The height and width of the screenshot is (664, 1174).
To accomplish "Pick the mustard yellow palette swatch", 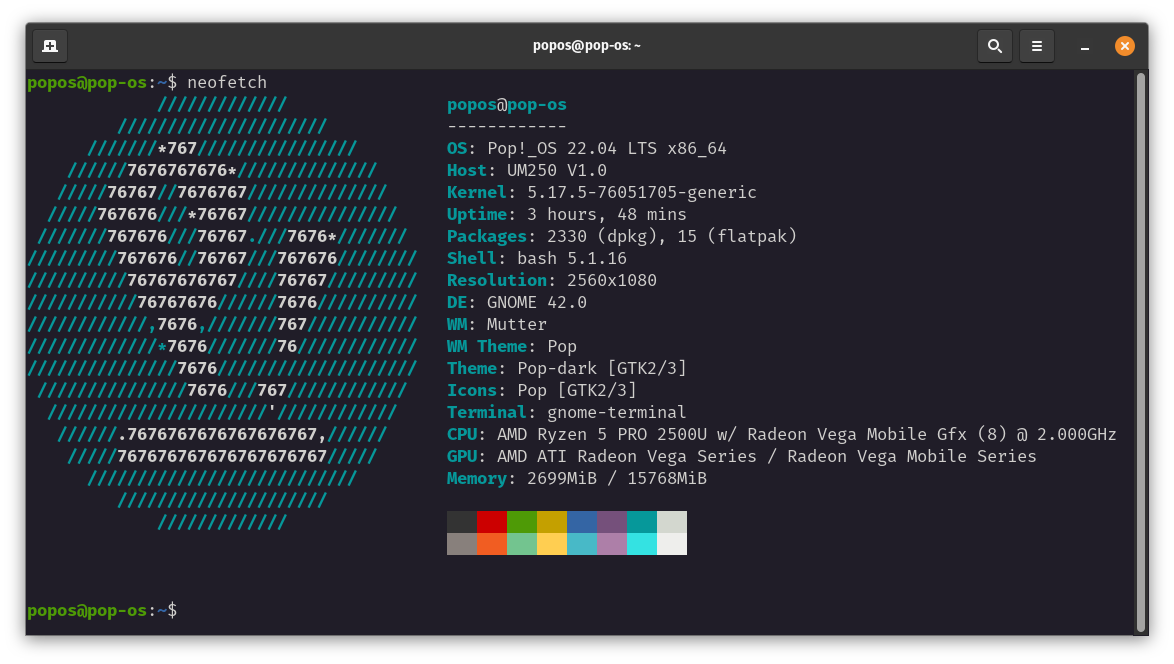I will pos(552,522).
